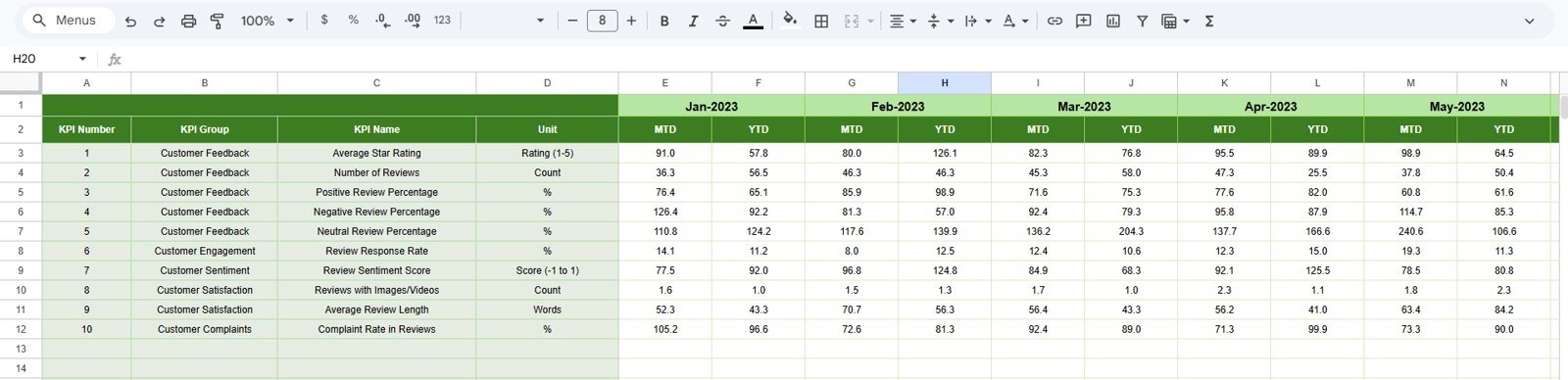Open the name box dropdown arrow
Screen dimensions: 1568x380
(82, 59)
